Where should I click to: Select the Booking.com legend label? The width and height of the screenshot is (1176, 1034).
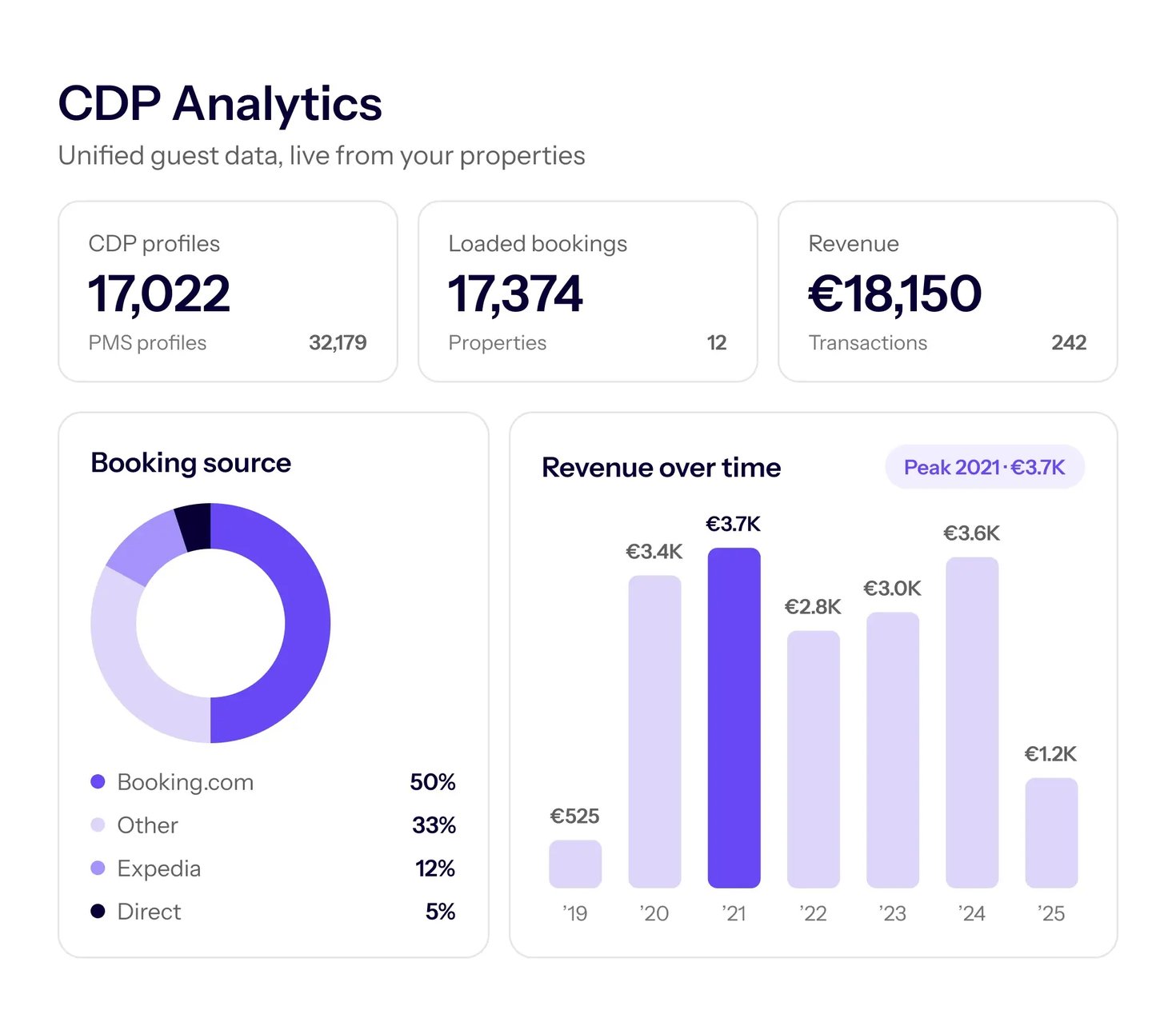tap(186, 782)
